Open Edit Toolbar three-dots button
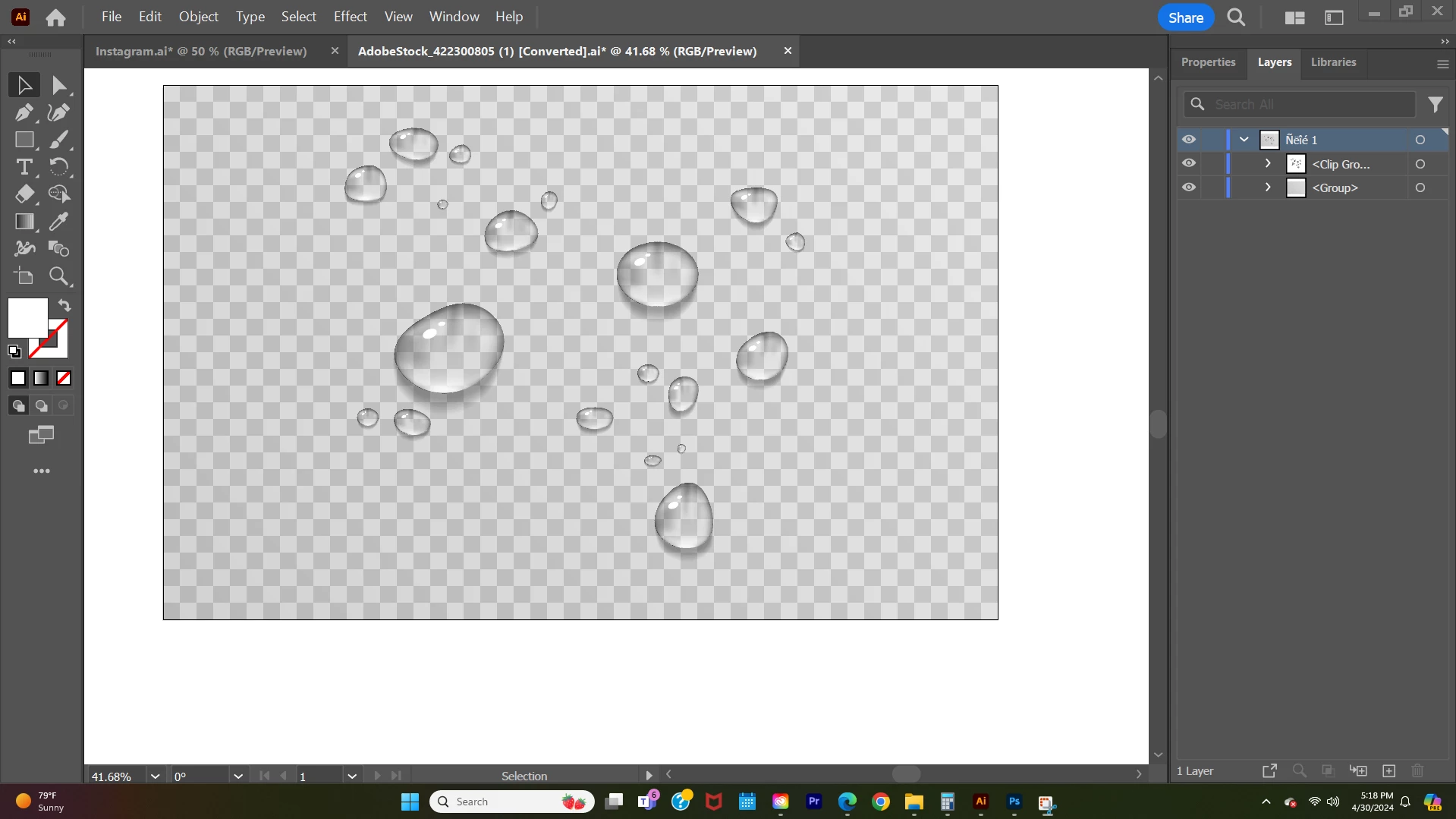The height and width of the screenshot is (819, 1456). coord(42,471)
